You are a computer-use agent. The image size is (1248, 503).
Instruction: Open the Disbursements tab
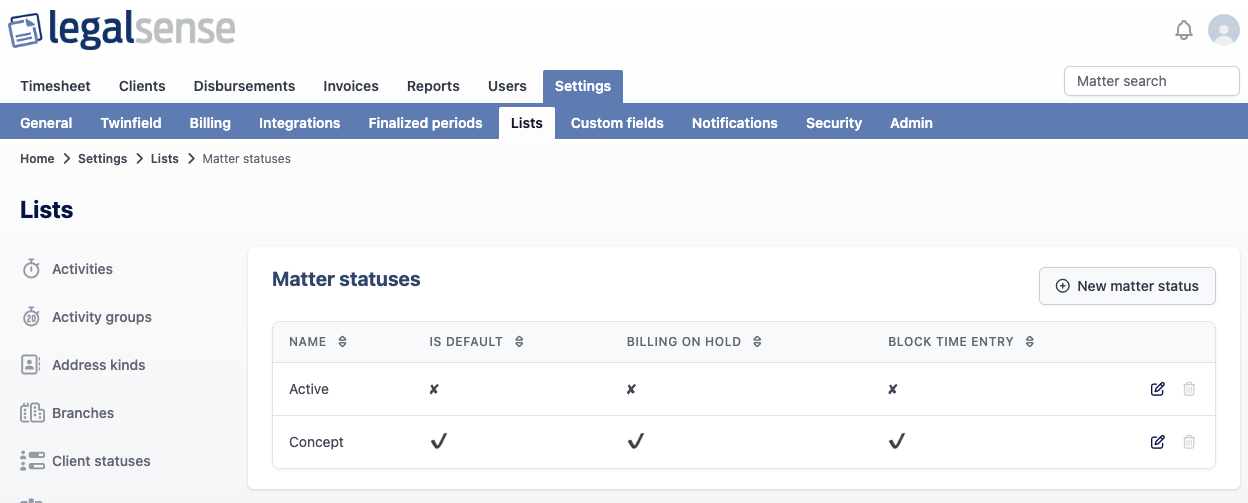pyautogui.click(x=244, y=86)
